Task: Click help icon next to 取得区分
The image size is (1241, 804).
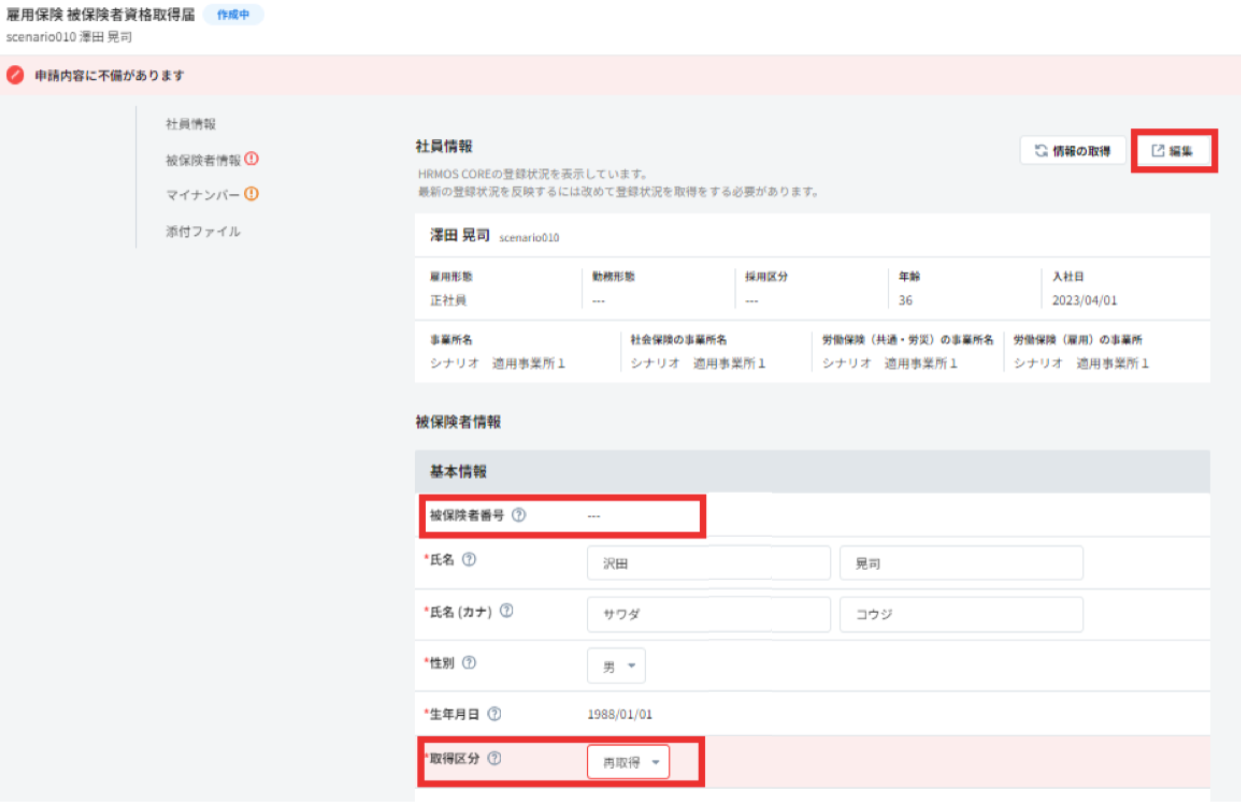Action: click(x=494, y=759)
